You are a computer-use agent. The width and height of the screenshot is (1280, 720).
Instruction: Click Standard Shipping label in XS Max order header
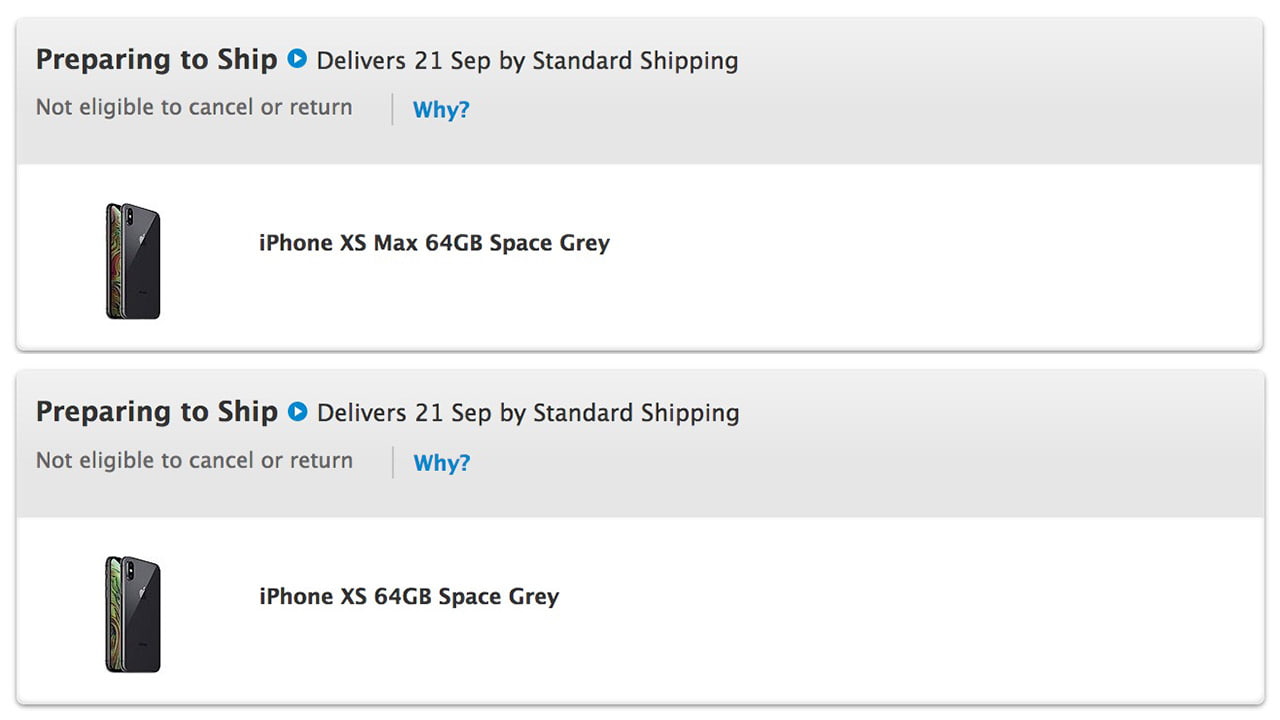click(635, 60)
